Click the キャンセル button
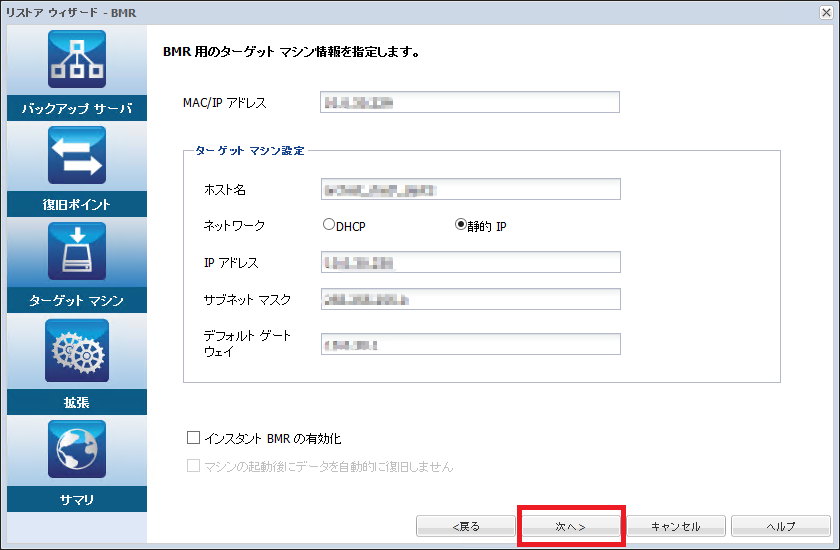The height and width of the screenshot is (550, 840). 676,526
